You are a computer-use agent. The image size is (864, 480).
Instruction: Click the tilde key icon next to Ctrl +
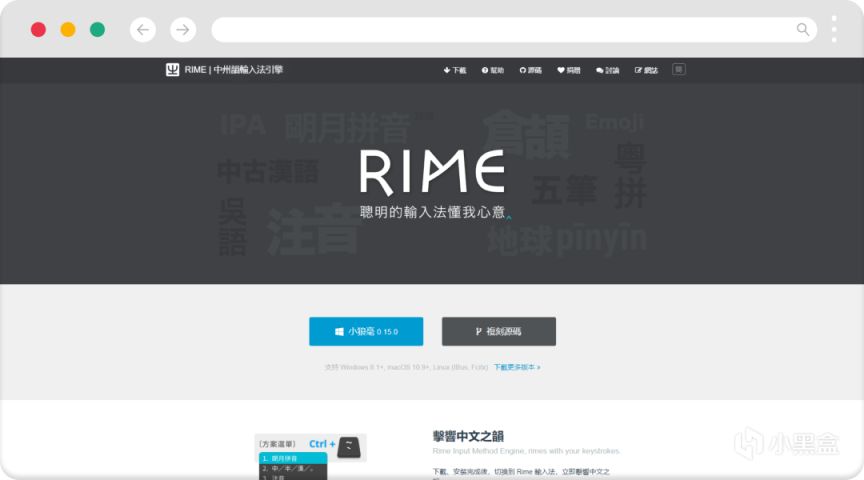(349, 447)
